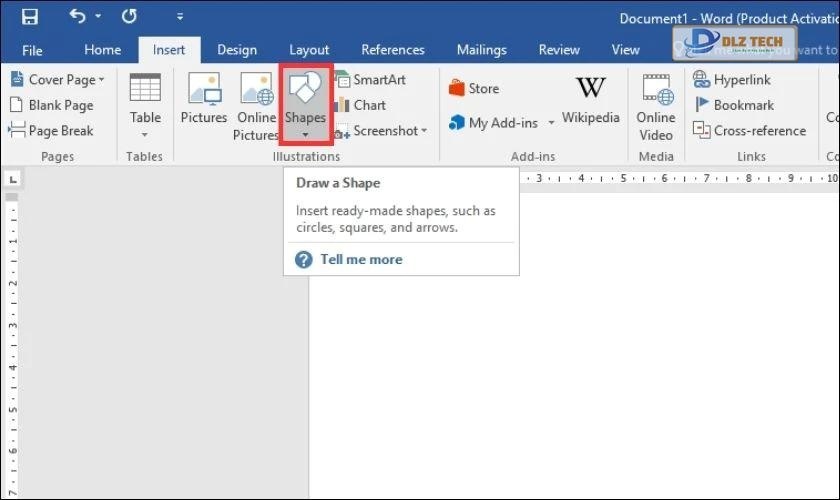The height and width of the screenshot is (500, 840).
Task: Click the Tell me more link
Action: point(360,259)
